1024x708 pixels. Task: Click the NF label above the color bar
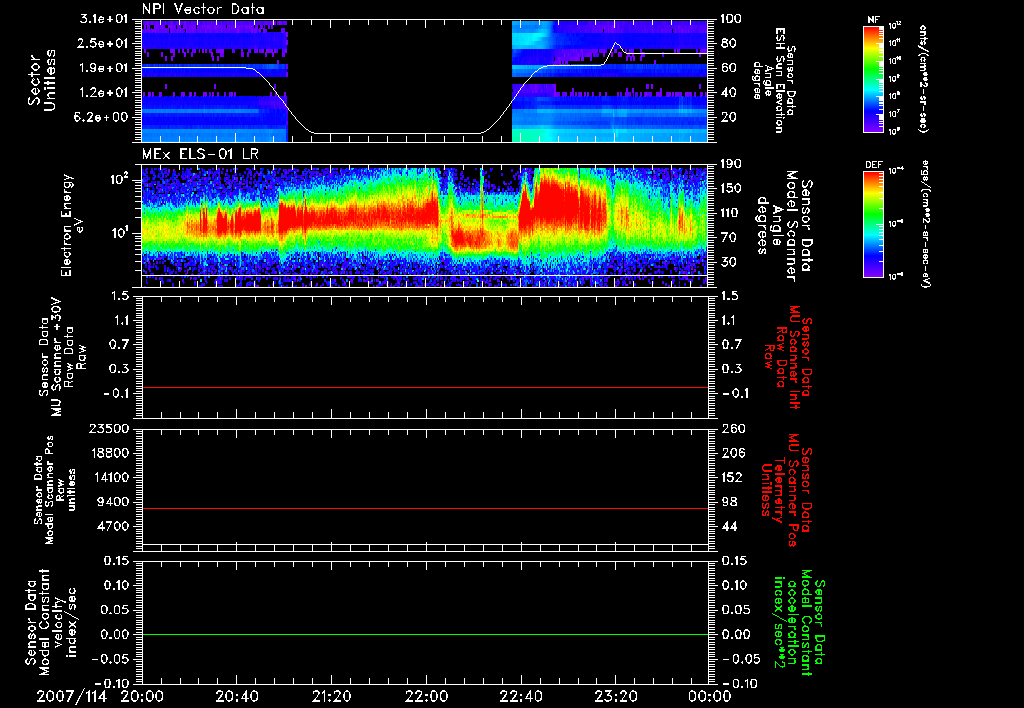click(x=873, y=20)
